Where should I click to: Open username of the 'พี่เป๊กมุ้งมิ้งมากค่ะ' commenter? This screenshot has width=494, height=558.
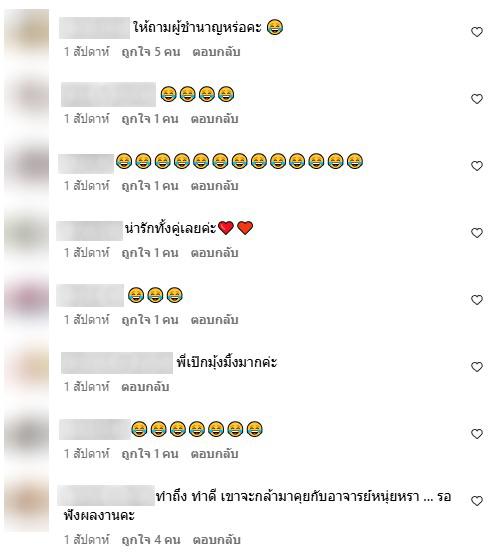click(x=117, y=363)
